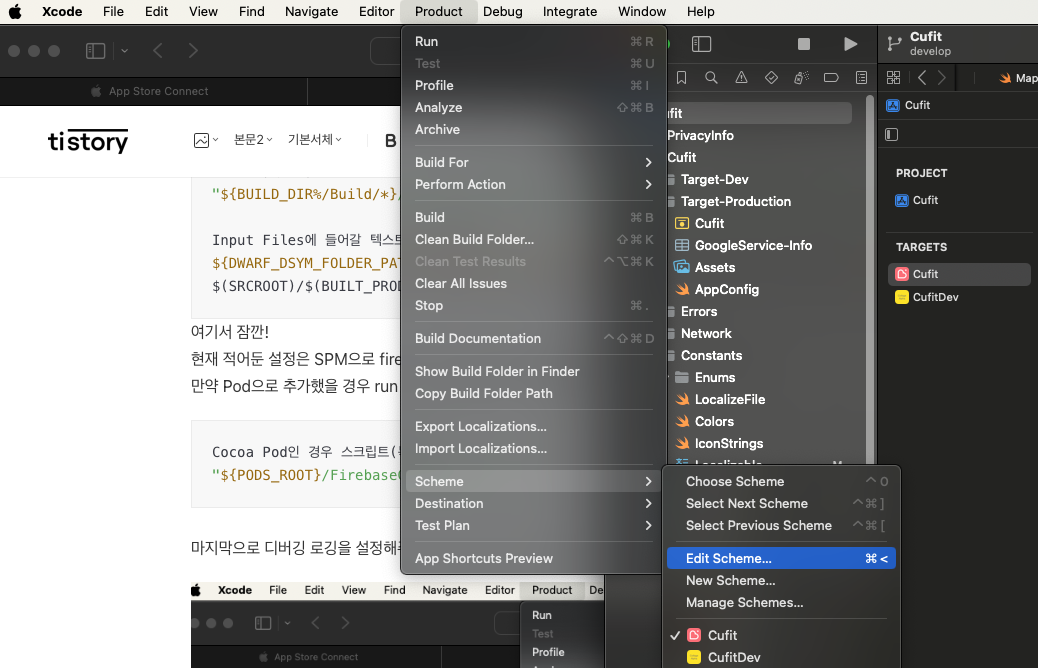
Task: Select Archive in Product menu
Action: tap(534, 129)
